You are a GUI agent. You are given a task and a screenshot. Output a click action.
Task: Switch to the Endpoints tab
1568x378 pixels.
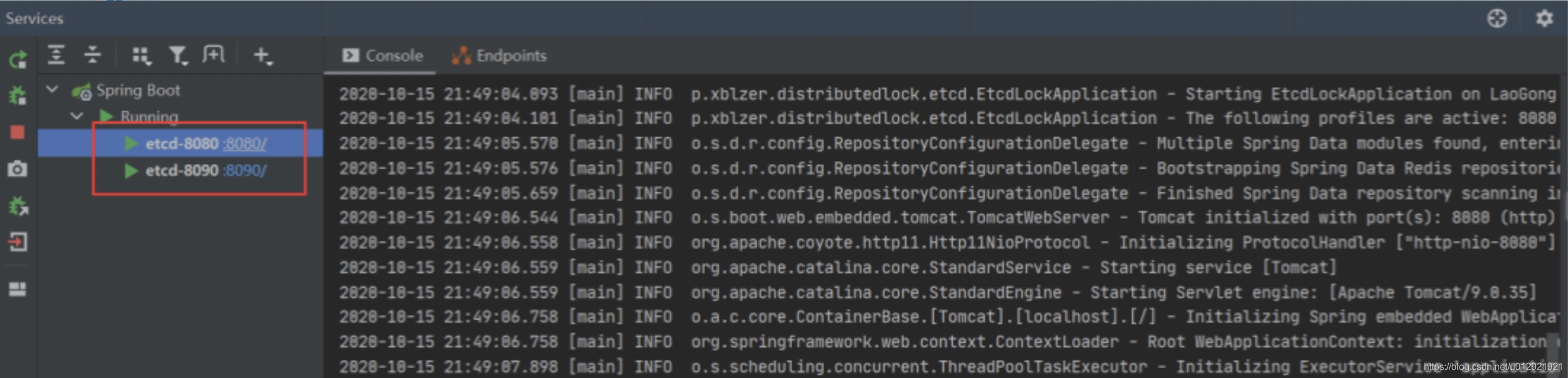pos(499,55)
